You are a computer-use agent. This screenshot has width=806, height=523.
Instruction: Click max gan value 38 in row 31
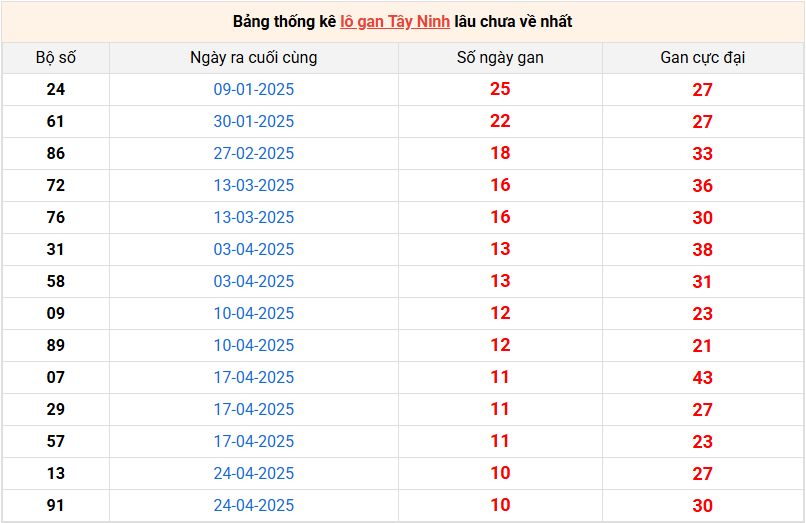click(702, 250)
